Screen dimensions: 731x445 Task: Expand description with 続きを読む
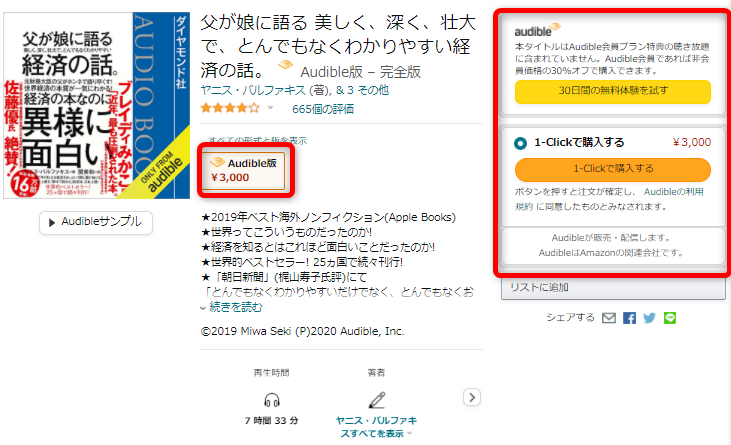[x=235, y=307]
